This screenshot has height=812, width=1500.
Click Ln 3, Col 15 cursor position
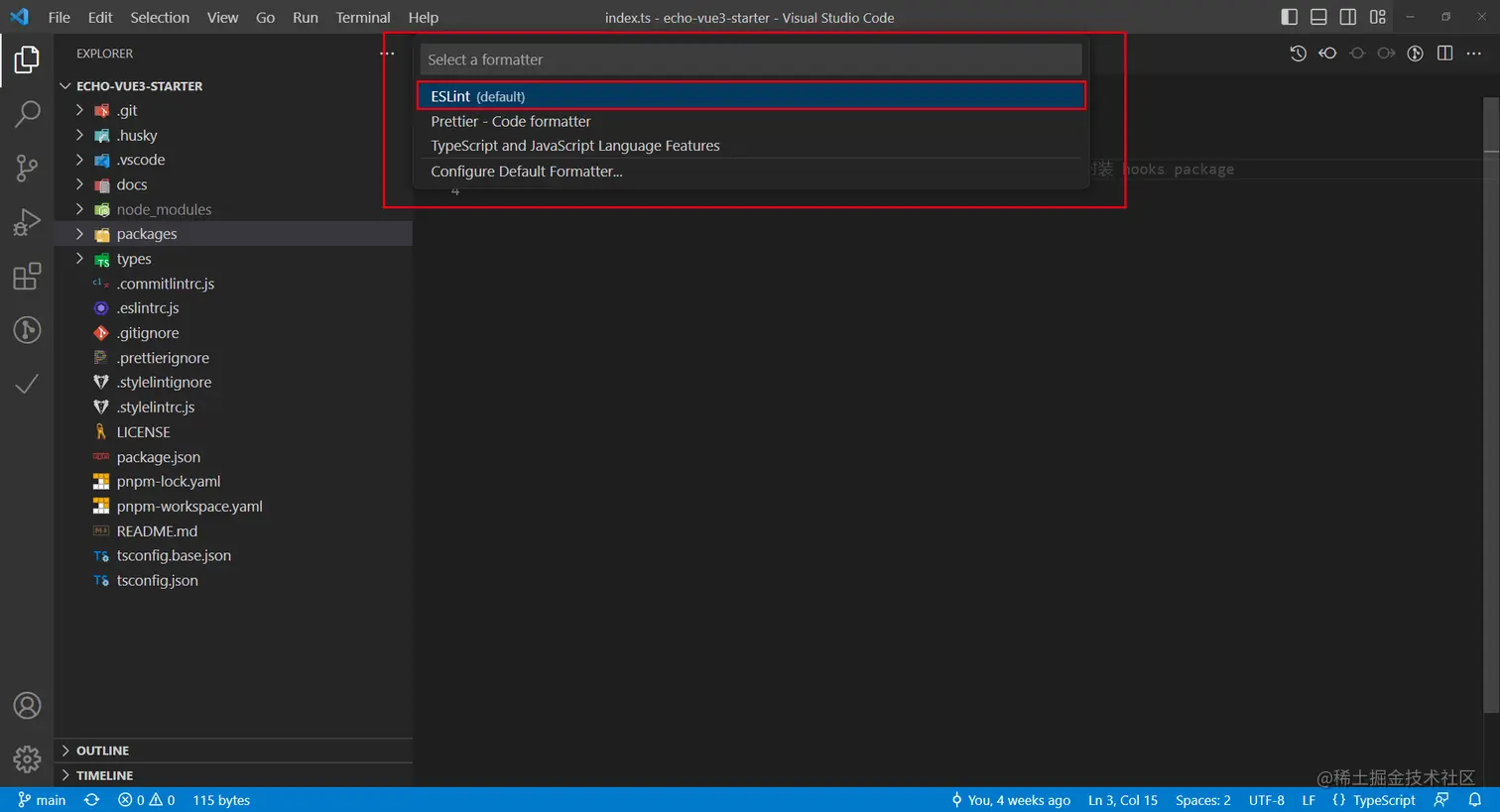(x=1123, y=800)
